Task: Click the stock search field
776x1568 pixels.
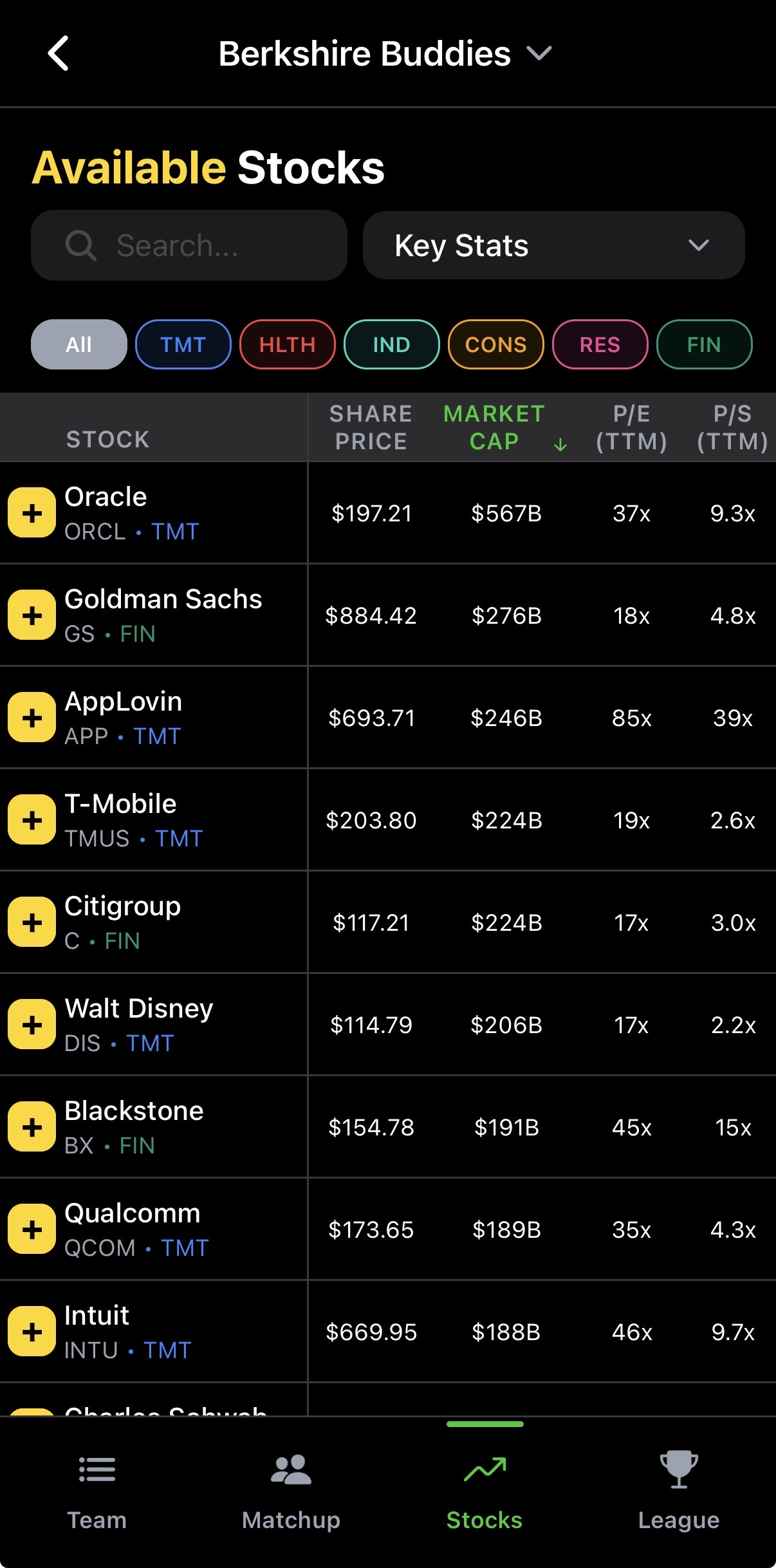Action: (x=189, y=245)
